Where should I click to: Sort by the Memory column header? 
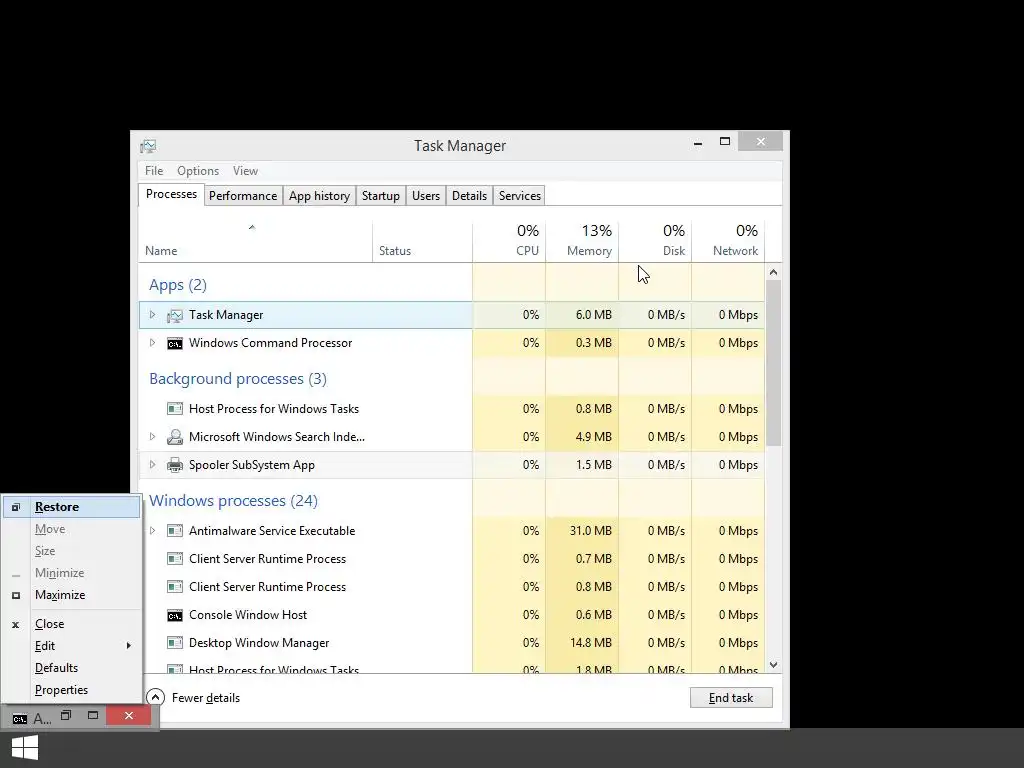click(x=582, y=240)
